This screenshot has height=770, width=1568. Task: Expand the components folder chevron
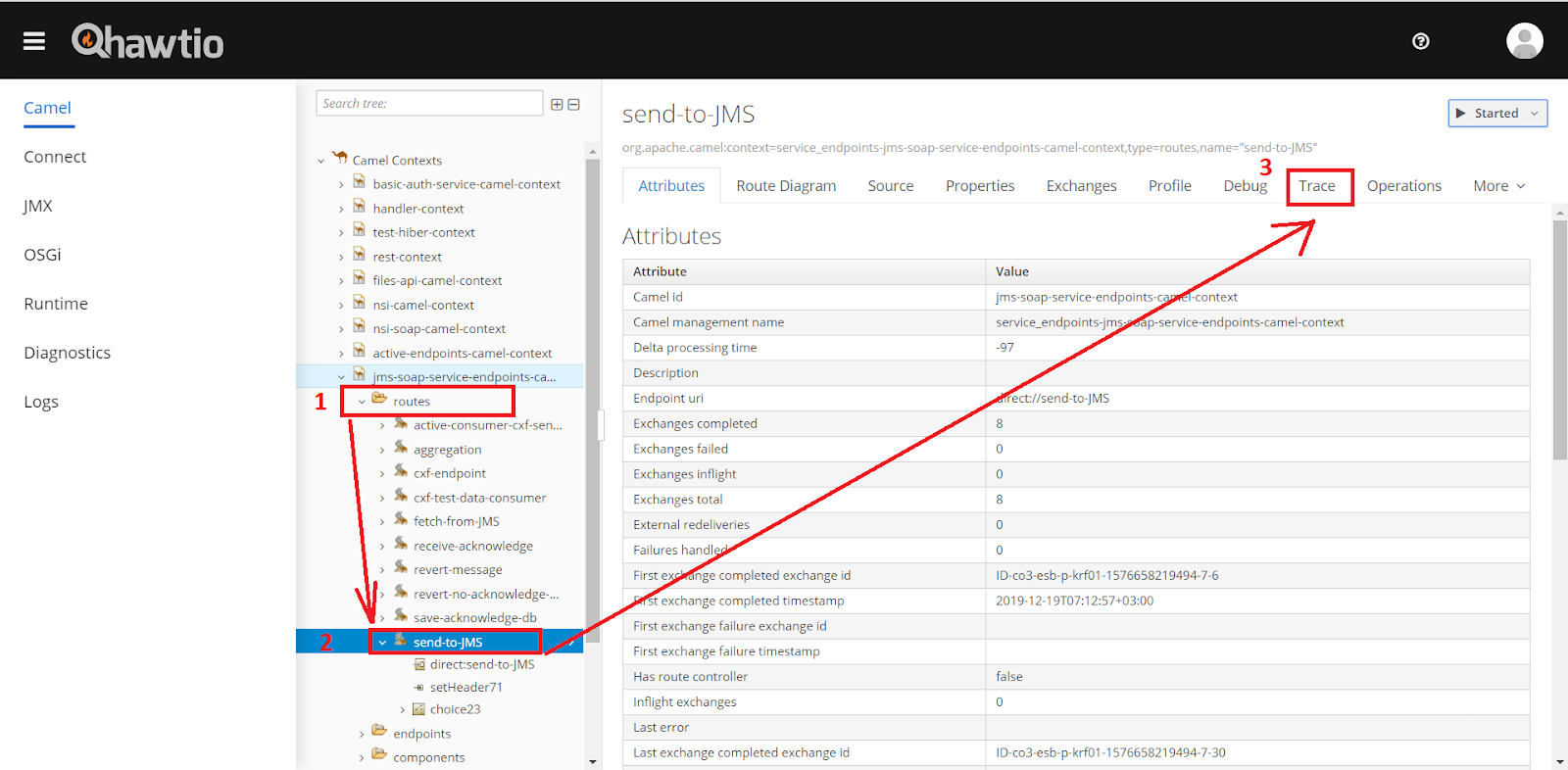coord(362,757)
